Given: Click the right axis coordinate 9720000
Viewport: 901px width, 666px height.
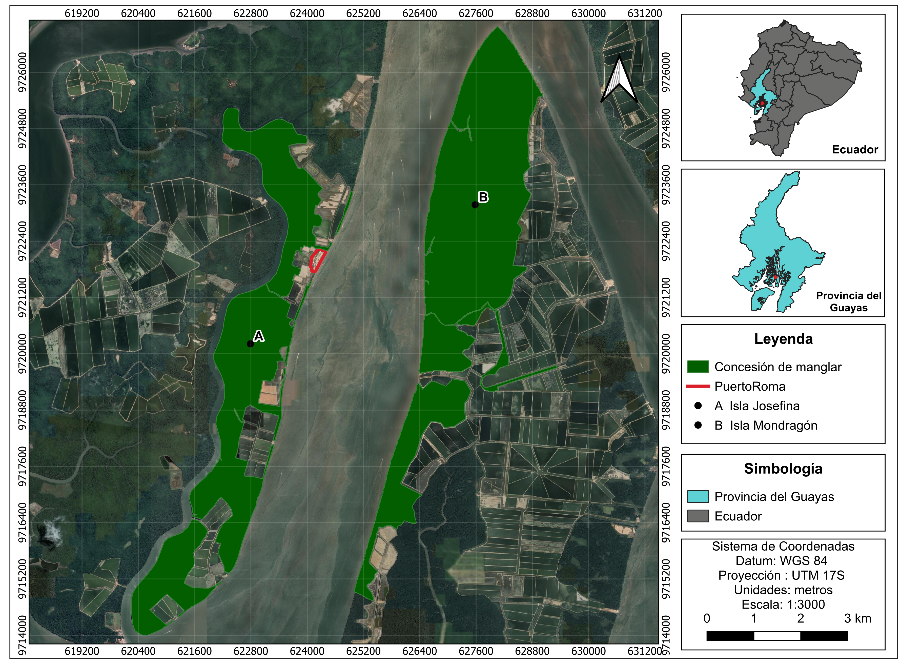Looking at the screenshot, I should click(666, 354).
